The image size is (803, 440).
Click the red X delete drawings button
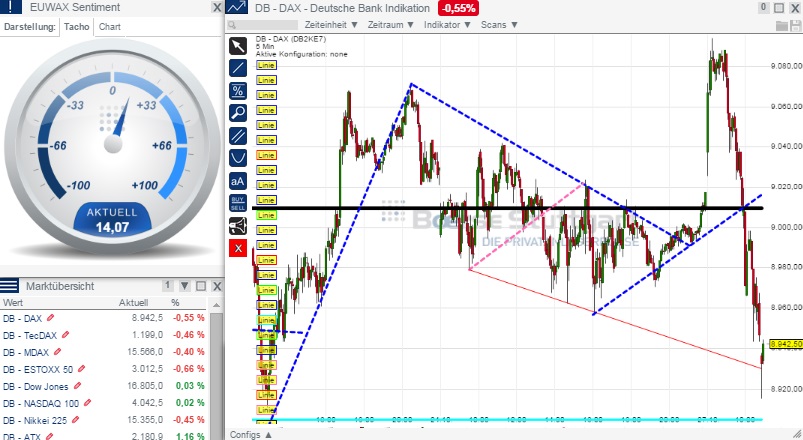238,248
